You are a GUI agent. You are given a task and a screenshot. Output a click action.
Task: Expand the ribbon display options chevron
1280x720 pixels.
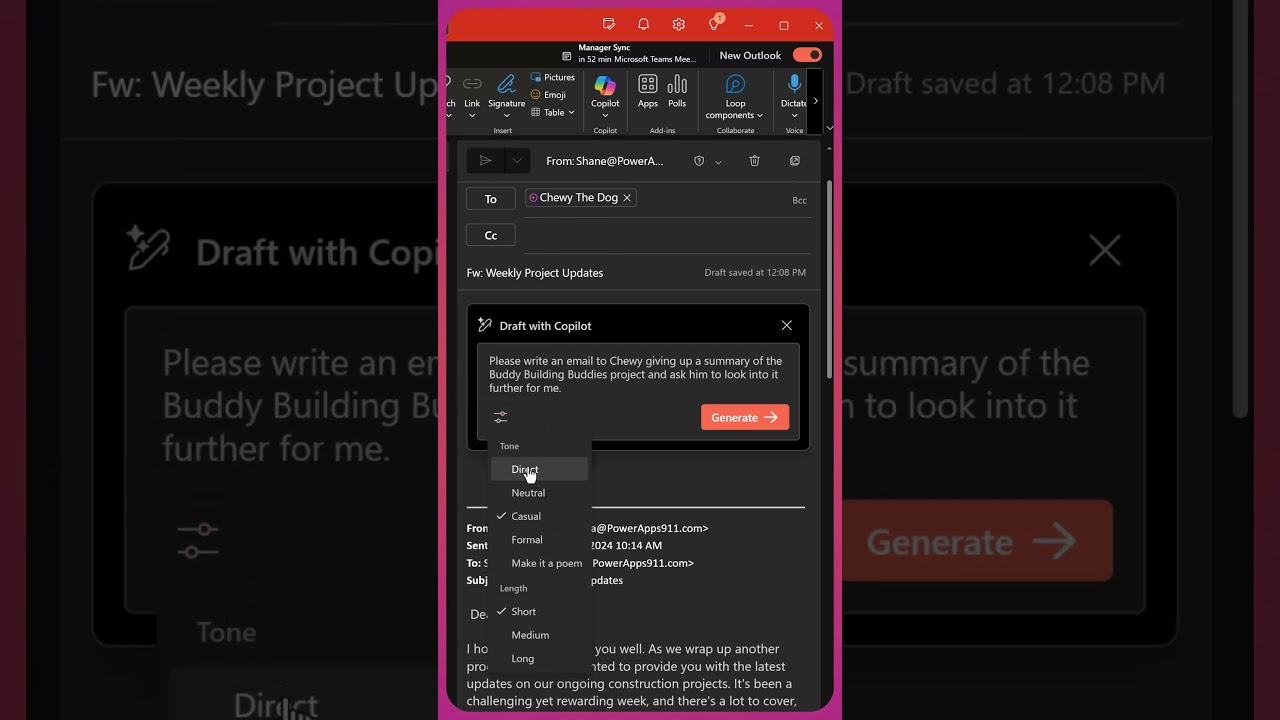[829, 127]
